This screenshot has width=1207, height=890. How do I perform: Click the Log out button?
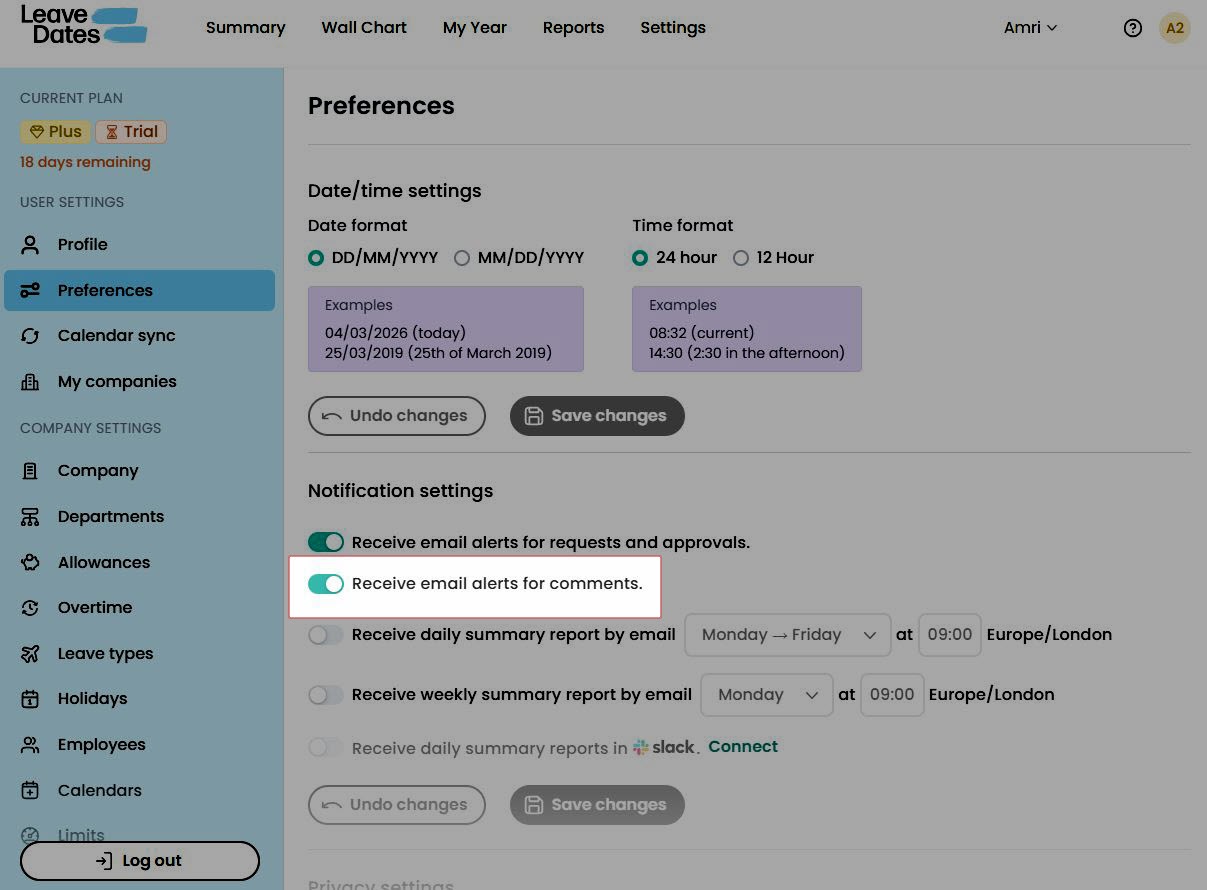(x=140, y=861)
